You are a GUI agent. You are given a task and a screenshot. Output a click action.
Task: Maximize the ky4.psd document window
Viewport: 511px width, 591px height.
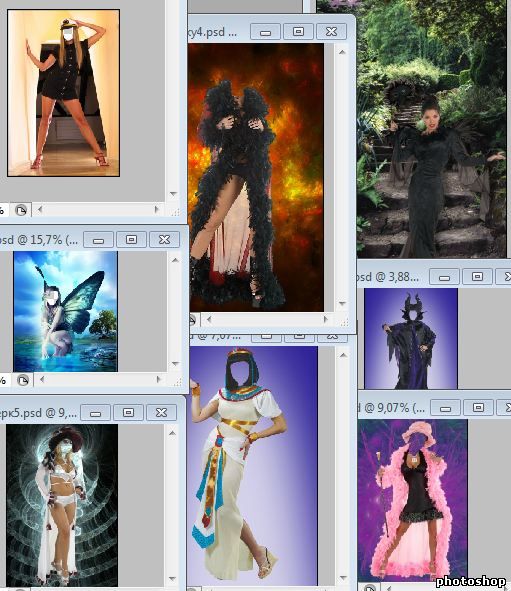click(x=298, y=32)
